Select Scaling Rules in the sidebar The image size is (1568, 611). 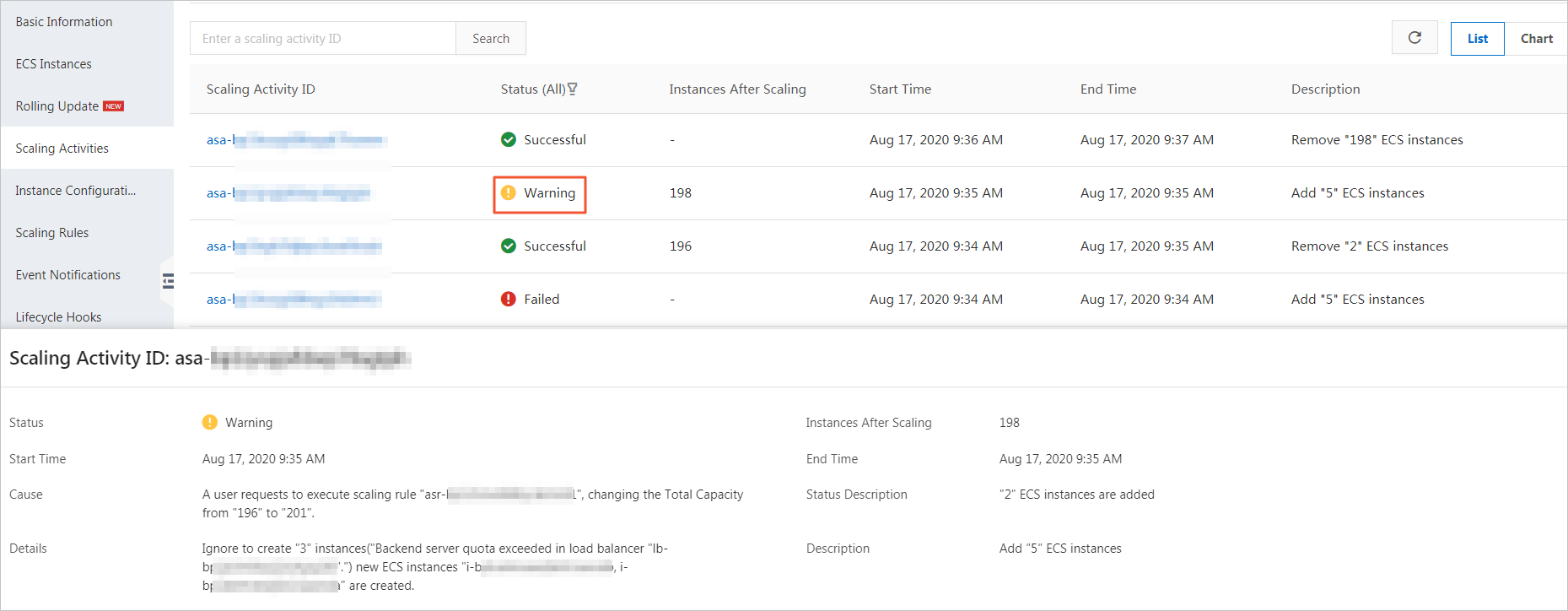52,233
